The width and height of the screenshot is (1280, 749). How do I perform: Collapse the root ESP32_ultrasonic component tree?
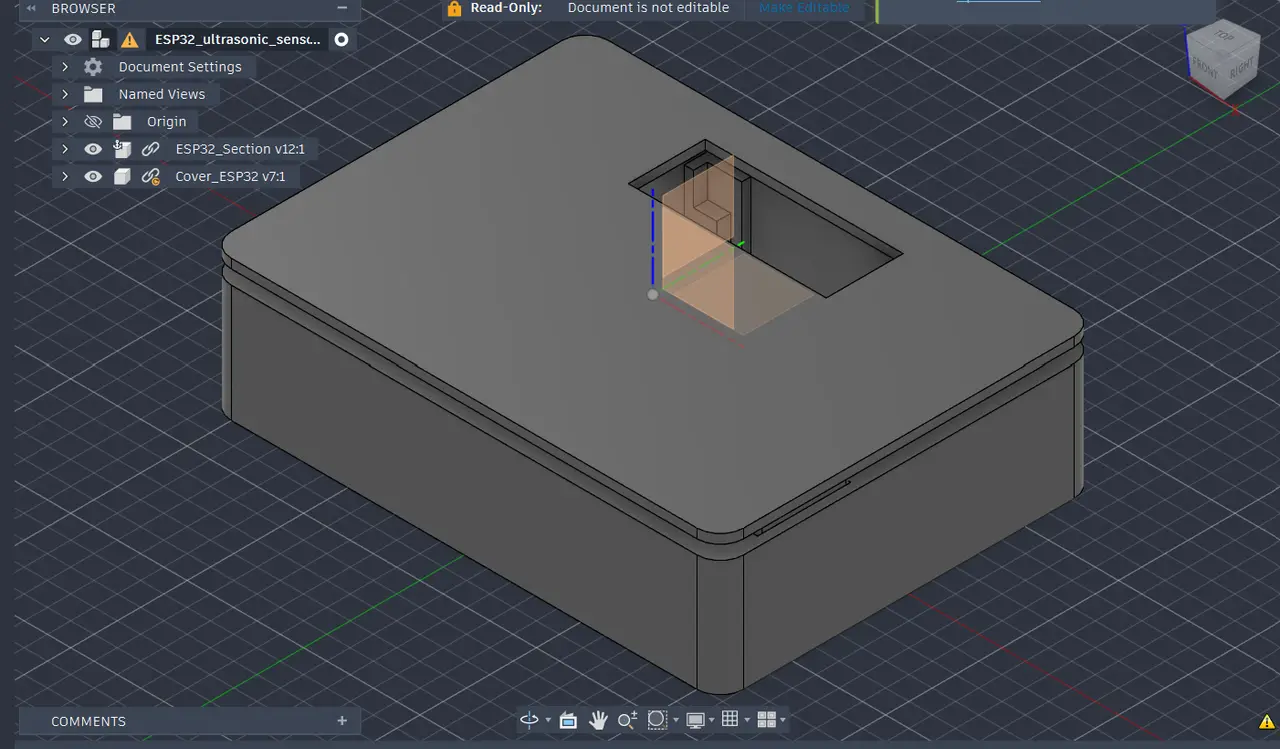[x=44, y=40]
